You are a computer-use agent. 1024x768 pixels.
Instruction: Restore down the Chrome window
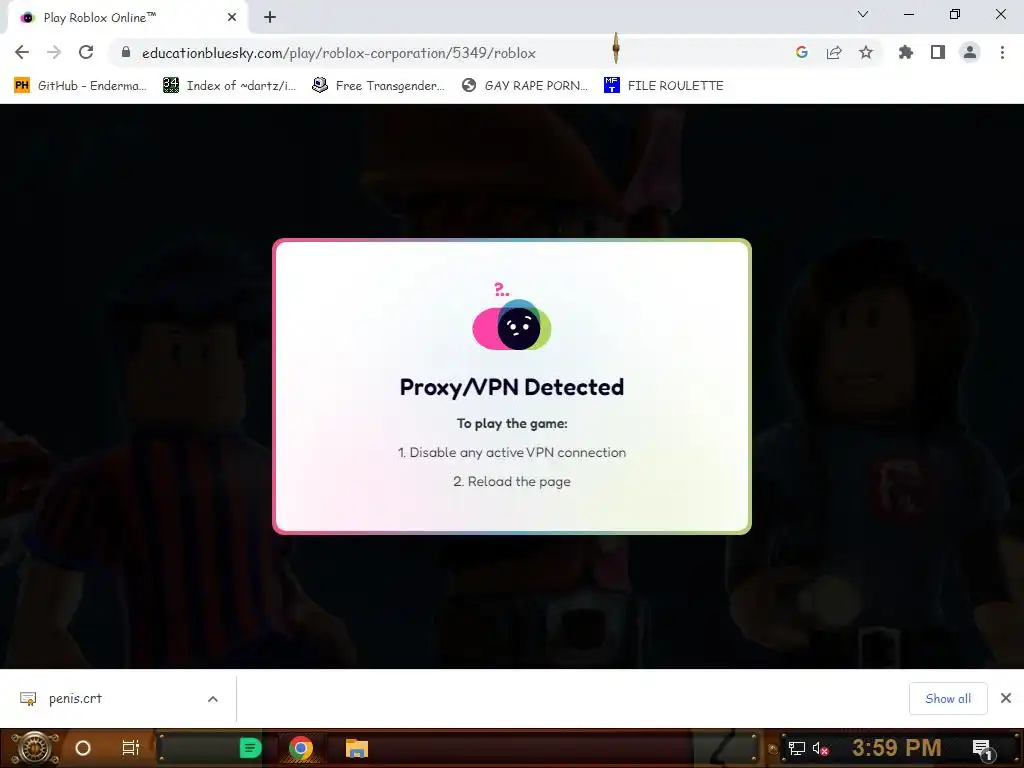pos(955,14)
